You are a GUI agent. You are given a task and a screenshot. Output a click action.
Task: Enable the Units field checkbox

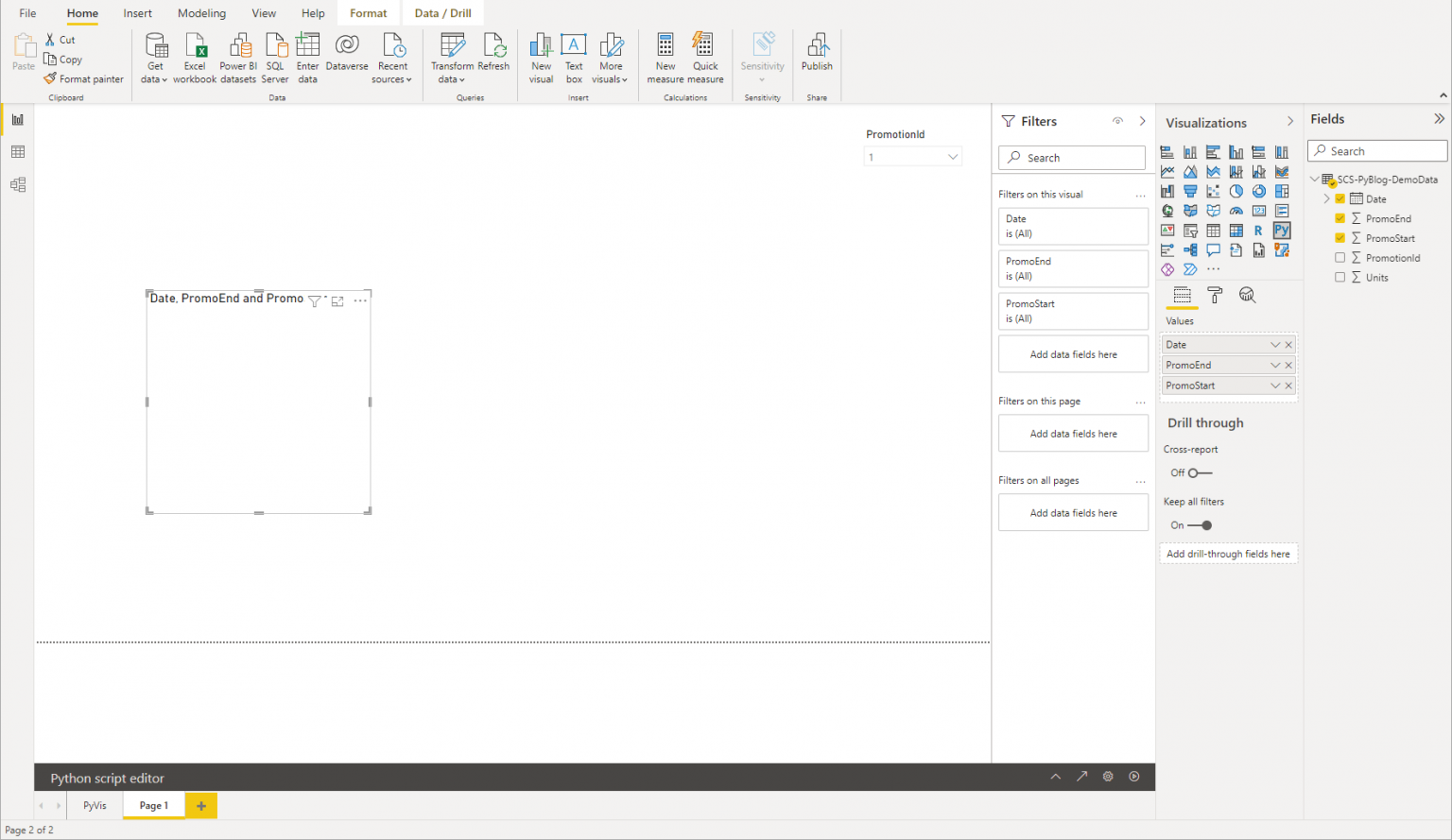point(1340,277)
